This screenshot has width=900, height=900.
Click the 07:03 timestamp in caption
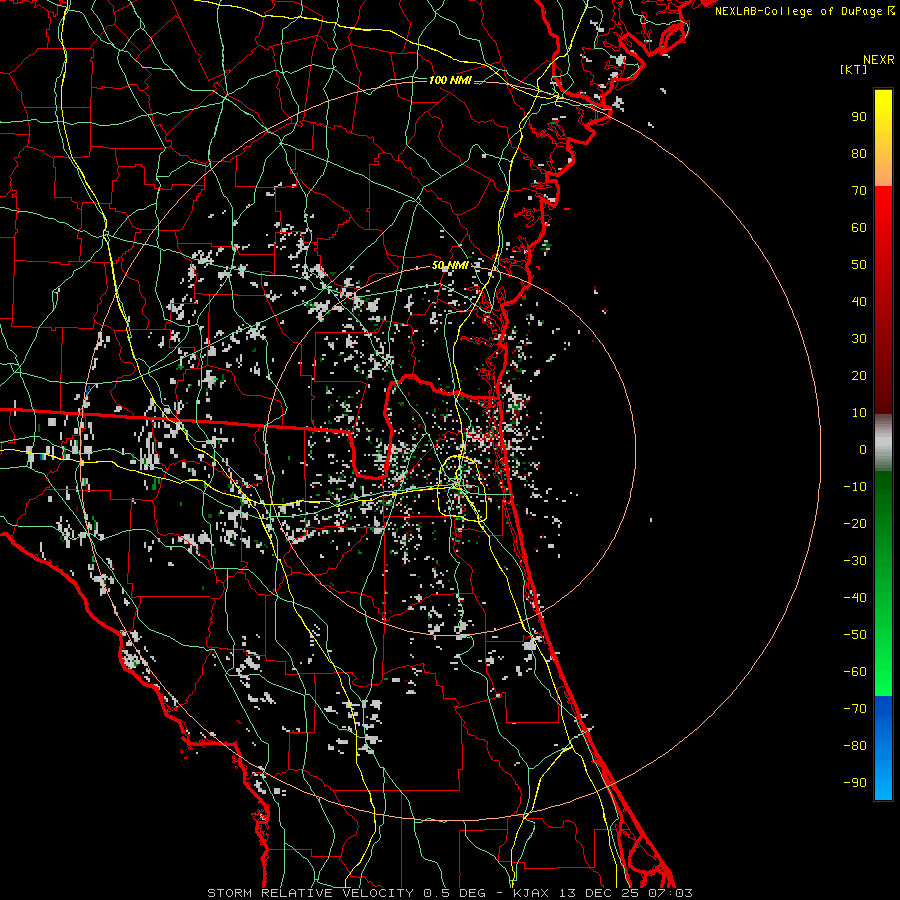click(x=670, y=893)
